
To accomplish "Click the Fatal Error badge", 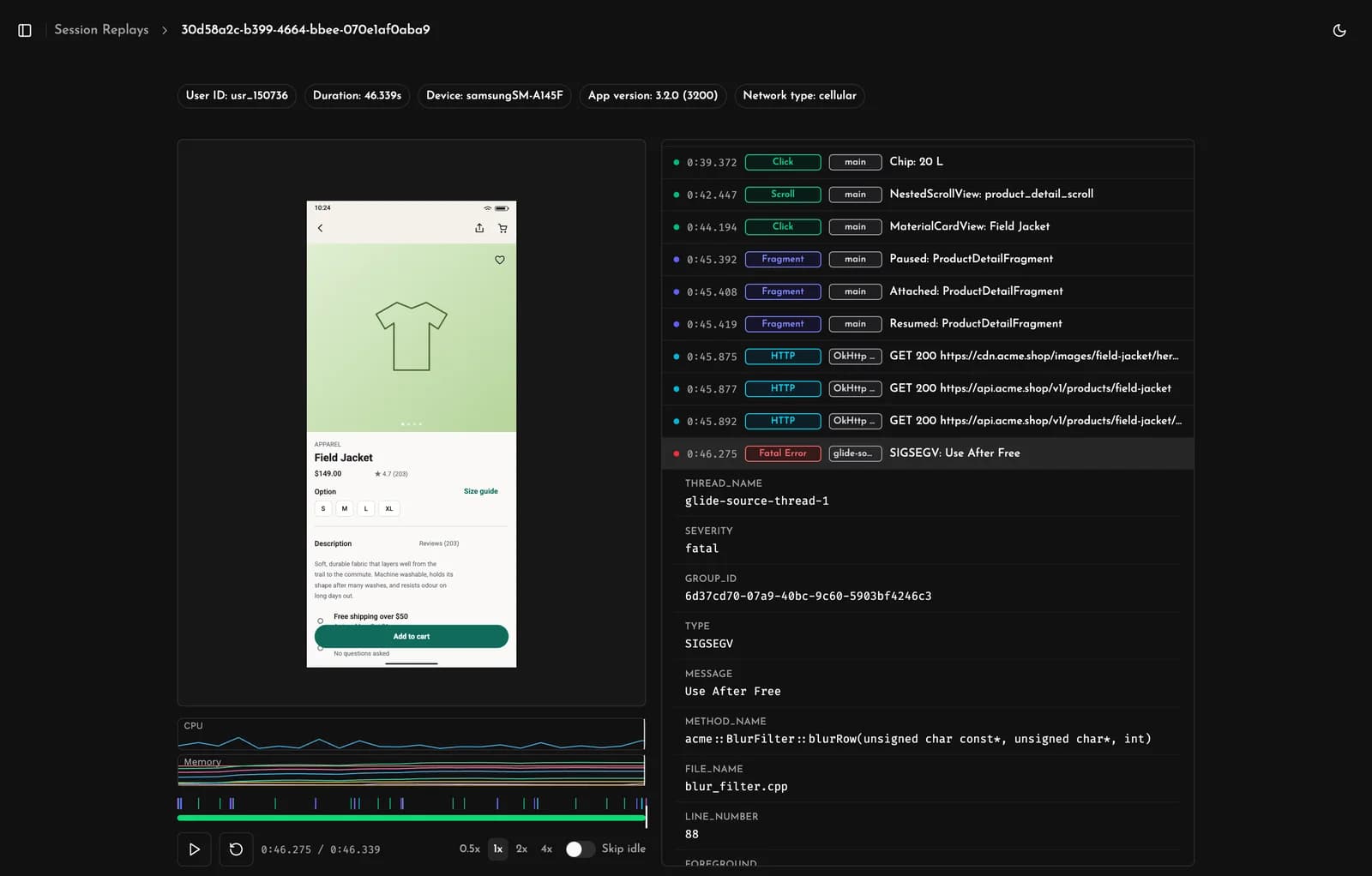I will (x=783, y=453).
